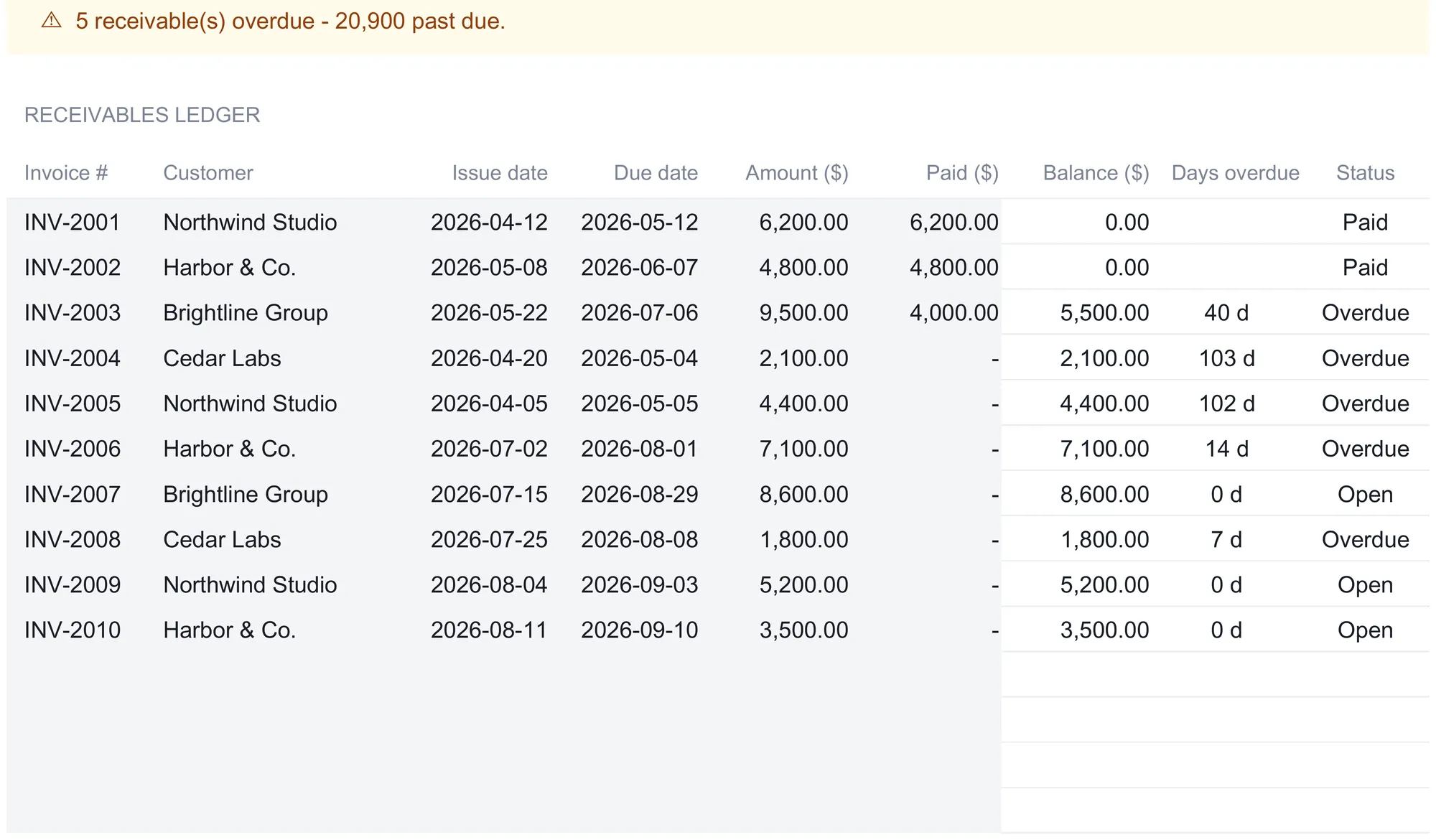The width and height of the screenshot is (1436, 840).
Task: Click Northwind Studio in the INV-2001 row
Action: point(250,223)
